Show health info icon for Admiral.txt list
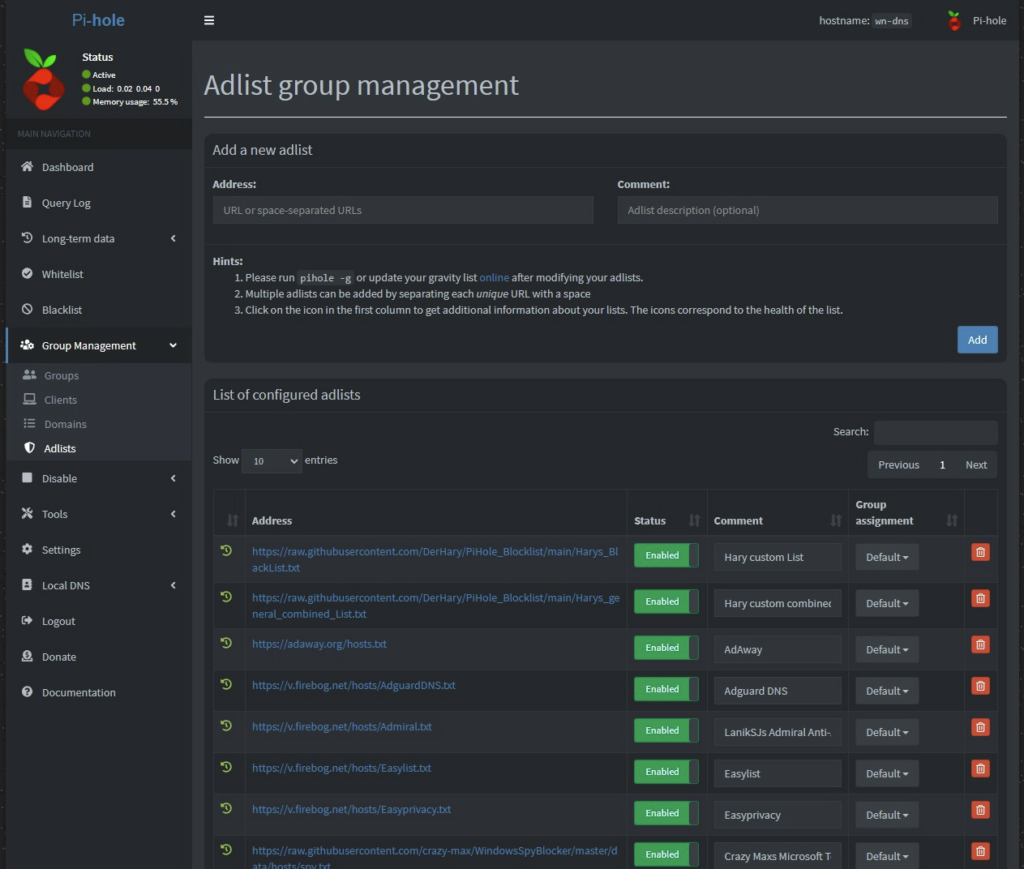1024x869 pixels. coord(226,725)
